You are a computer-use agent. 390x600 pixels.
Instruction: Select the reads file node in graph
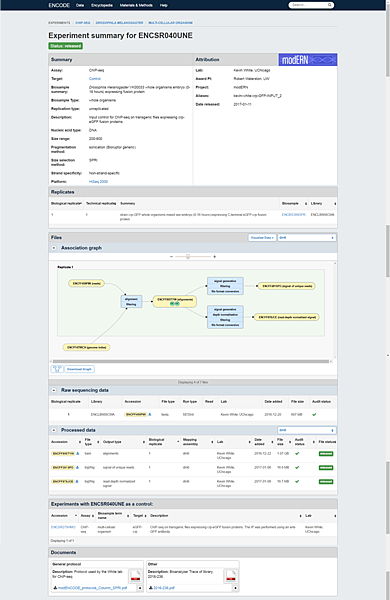click(86, 284)
